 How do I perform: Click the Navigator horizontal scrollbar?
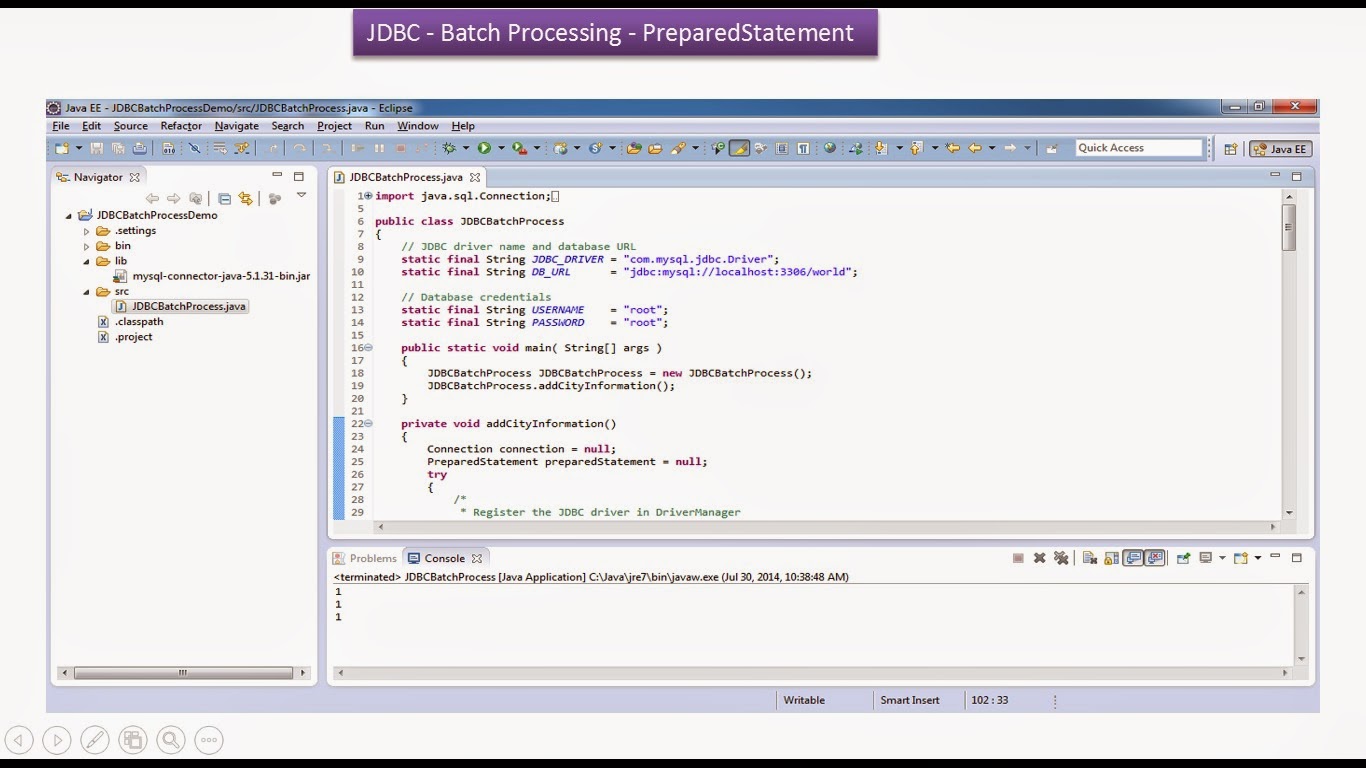coord(182,673)
